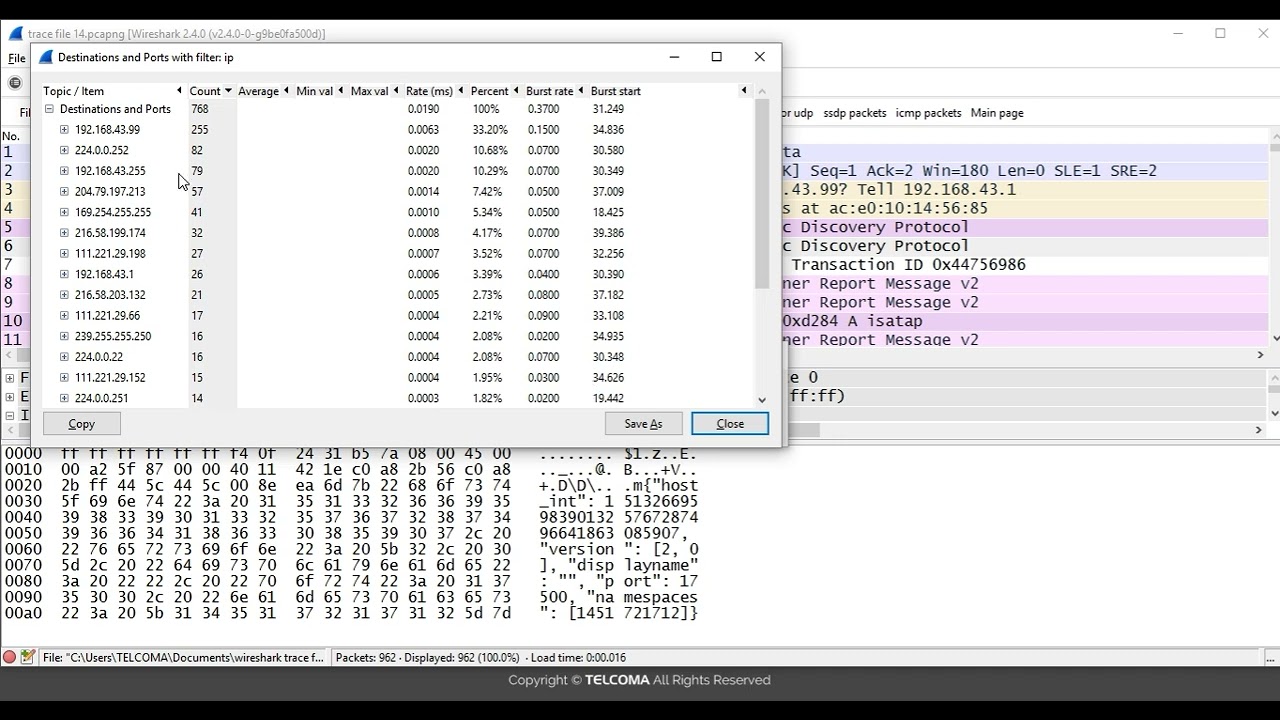Click the statistics list vertical scrollbar thumb

coord(762,194)
